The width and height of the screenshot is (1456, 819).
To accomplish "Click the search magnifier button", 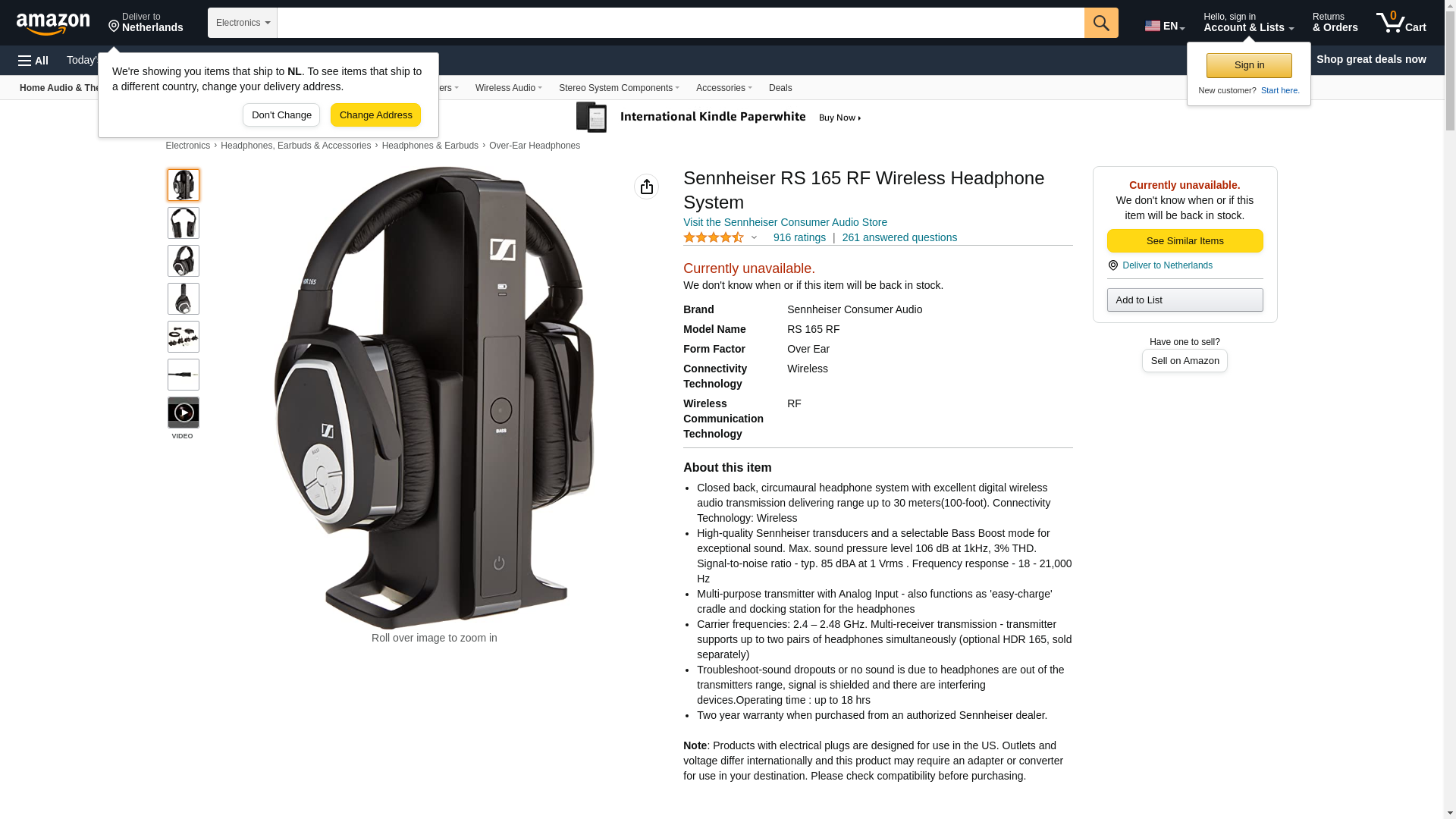I will [x=1101, y=23].
